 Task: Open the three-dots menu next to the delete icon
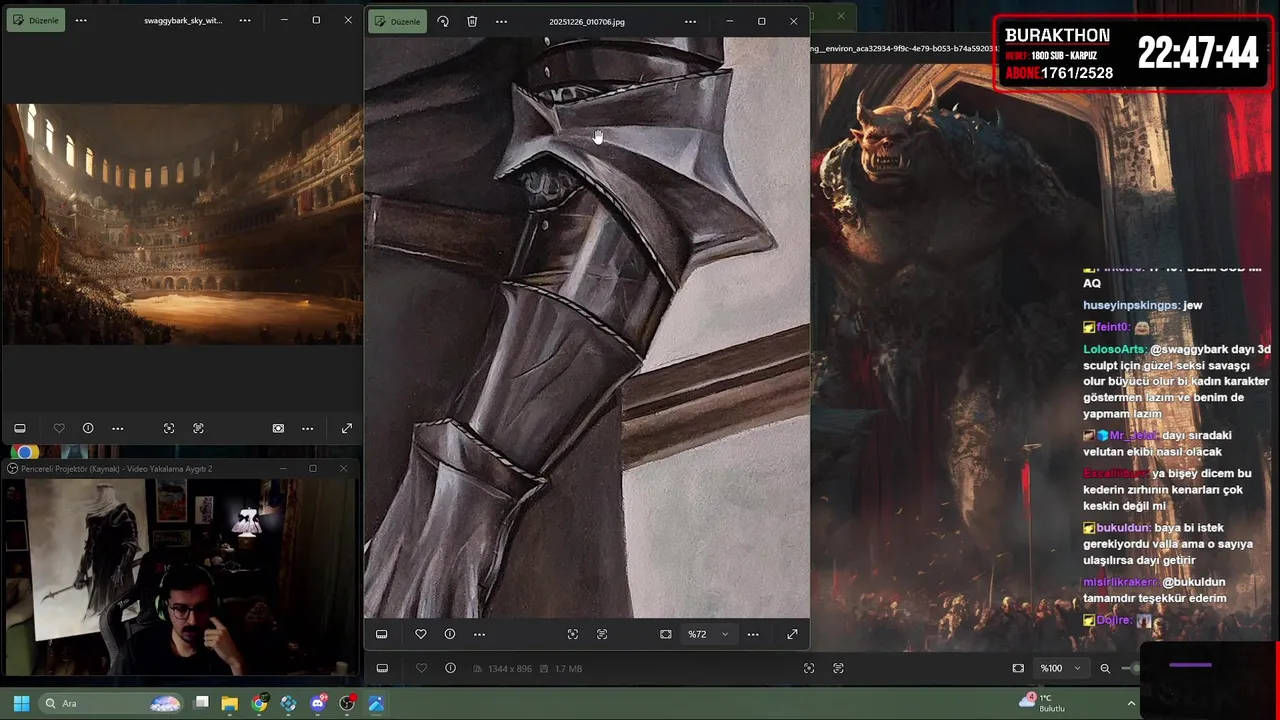[x=501, y=21]
